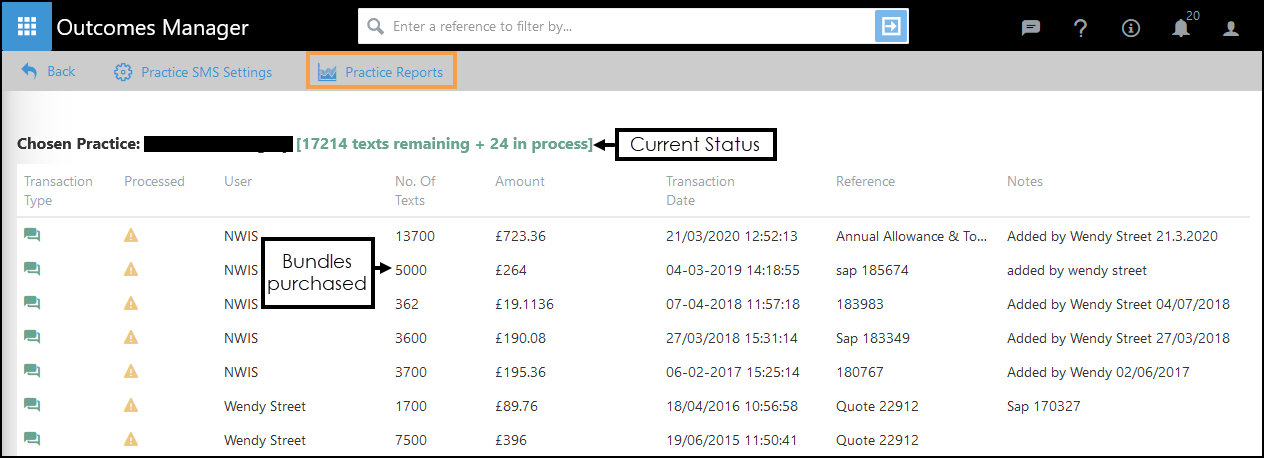Click the Reference column header
Screen dimensions: 1264x458
[865, 181]
